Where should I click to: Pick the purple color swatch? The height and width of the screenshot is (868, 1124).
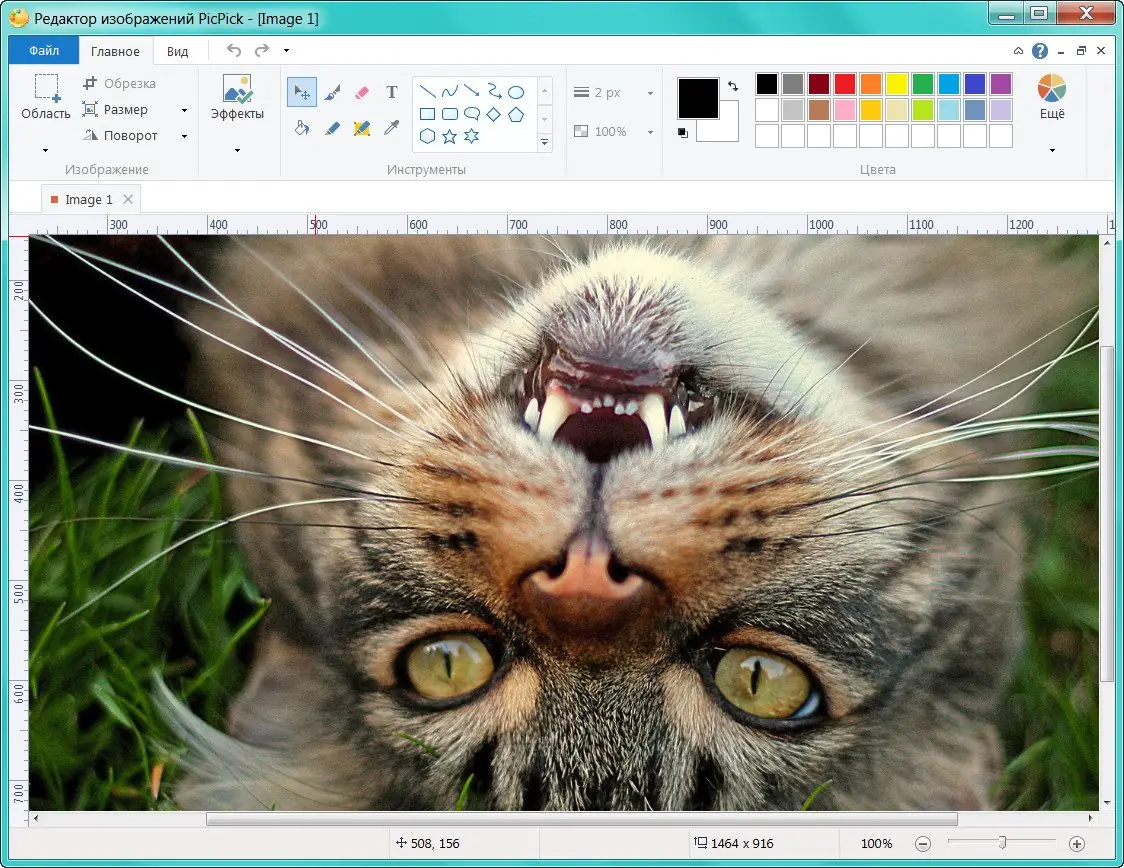[1001, 84]
